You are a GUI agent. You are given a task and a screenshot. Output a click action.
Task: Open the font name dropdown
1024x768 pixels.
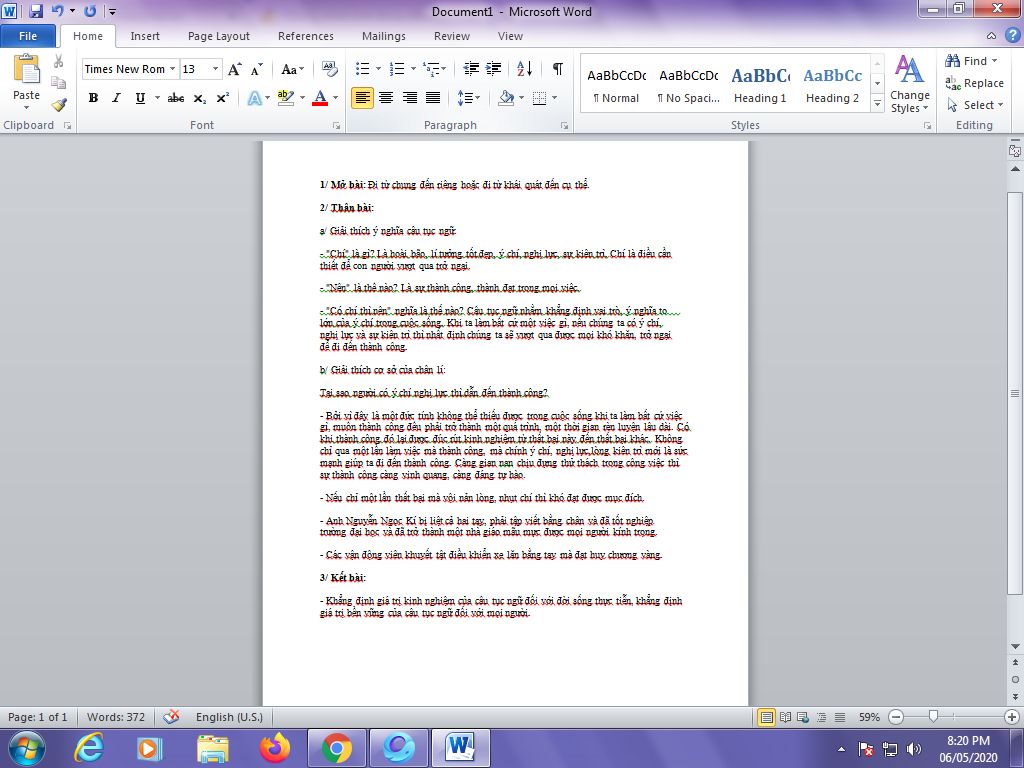point(172,69)
